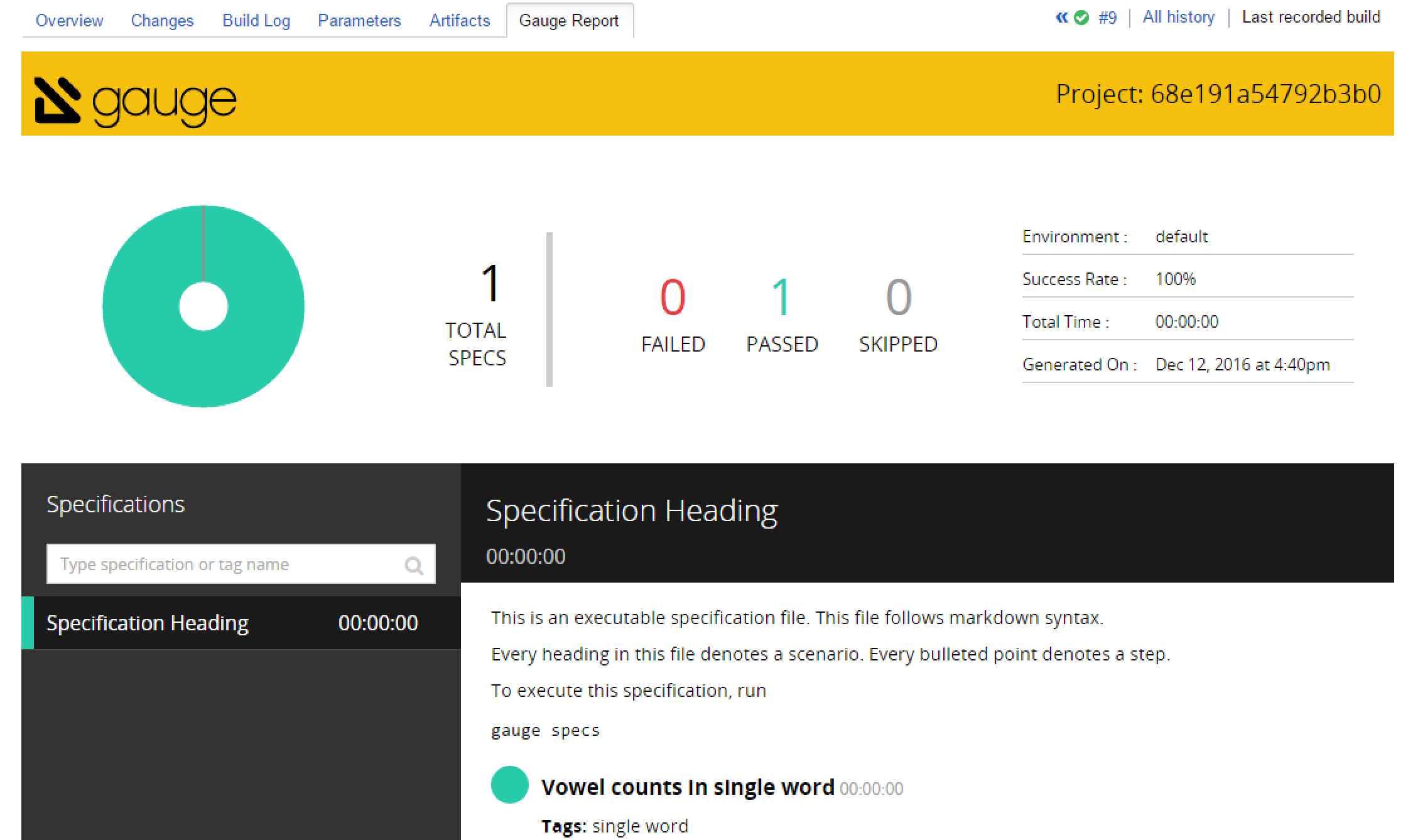Open the Vowel counts in single word scenario

tap(688, 787)
